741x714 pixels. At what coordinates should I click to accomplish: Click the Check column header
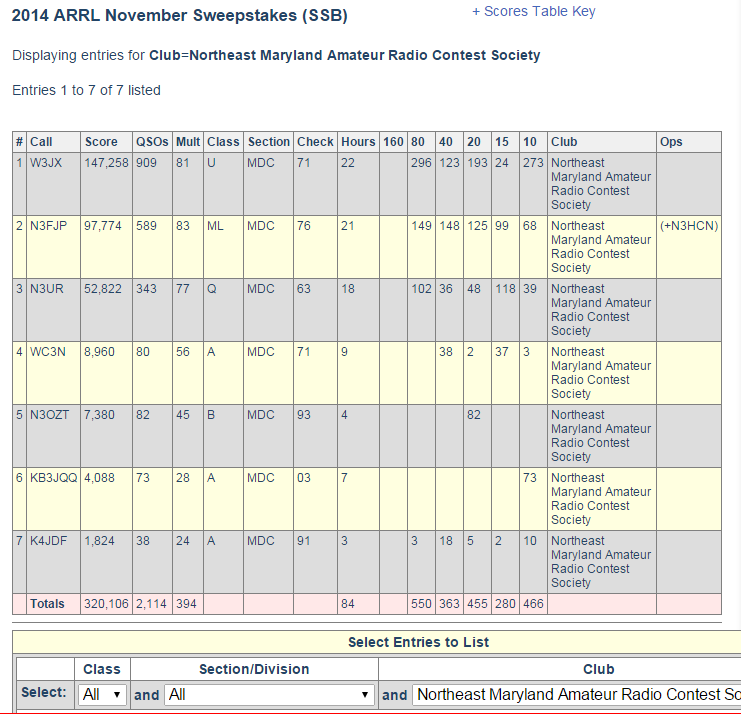click(315, 142)
